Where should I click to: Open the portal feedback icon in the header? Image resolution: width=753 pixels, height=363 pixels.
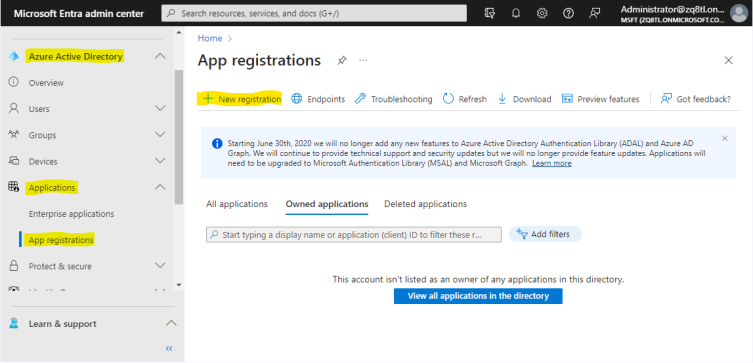coord(595,13)
